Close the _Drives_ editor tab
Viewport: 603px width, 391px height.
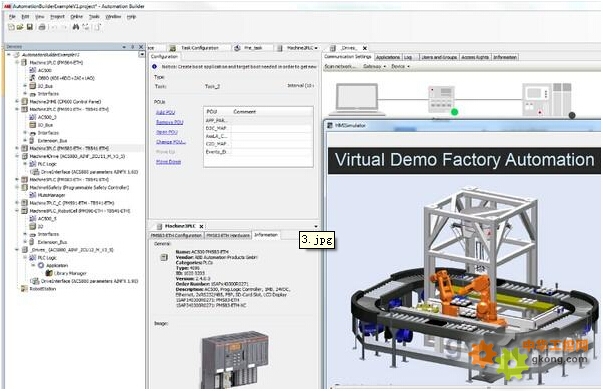click(x=365, y=48)
